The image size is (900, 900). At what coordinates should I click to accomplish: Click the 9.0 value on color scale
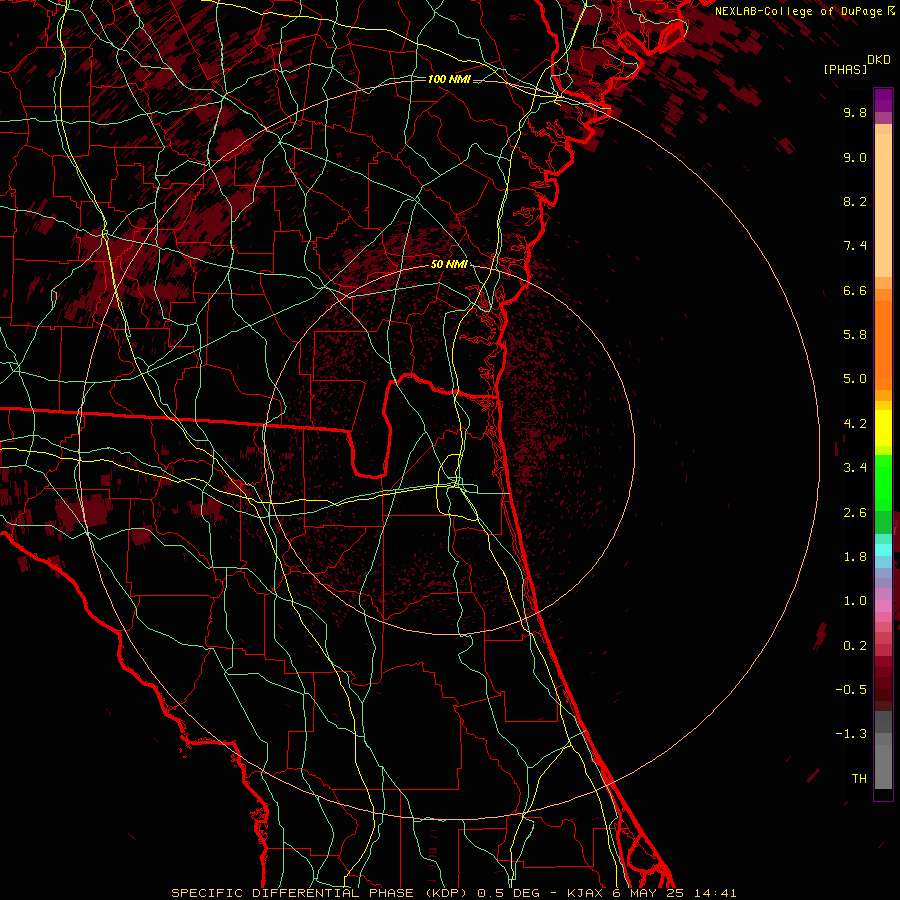point(855,157)
